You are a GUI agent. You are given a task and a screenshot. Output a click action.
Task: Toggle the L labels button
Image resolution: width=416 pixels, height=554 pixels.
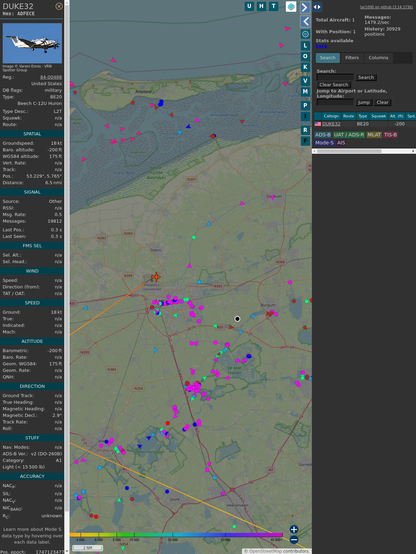pos(305,46)
